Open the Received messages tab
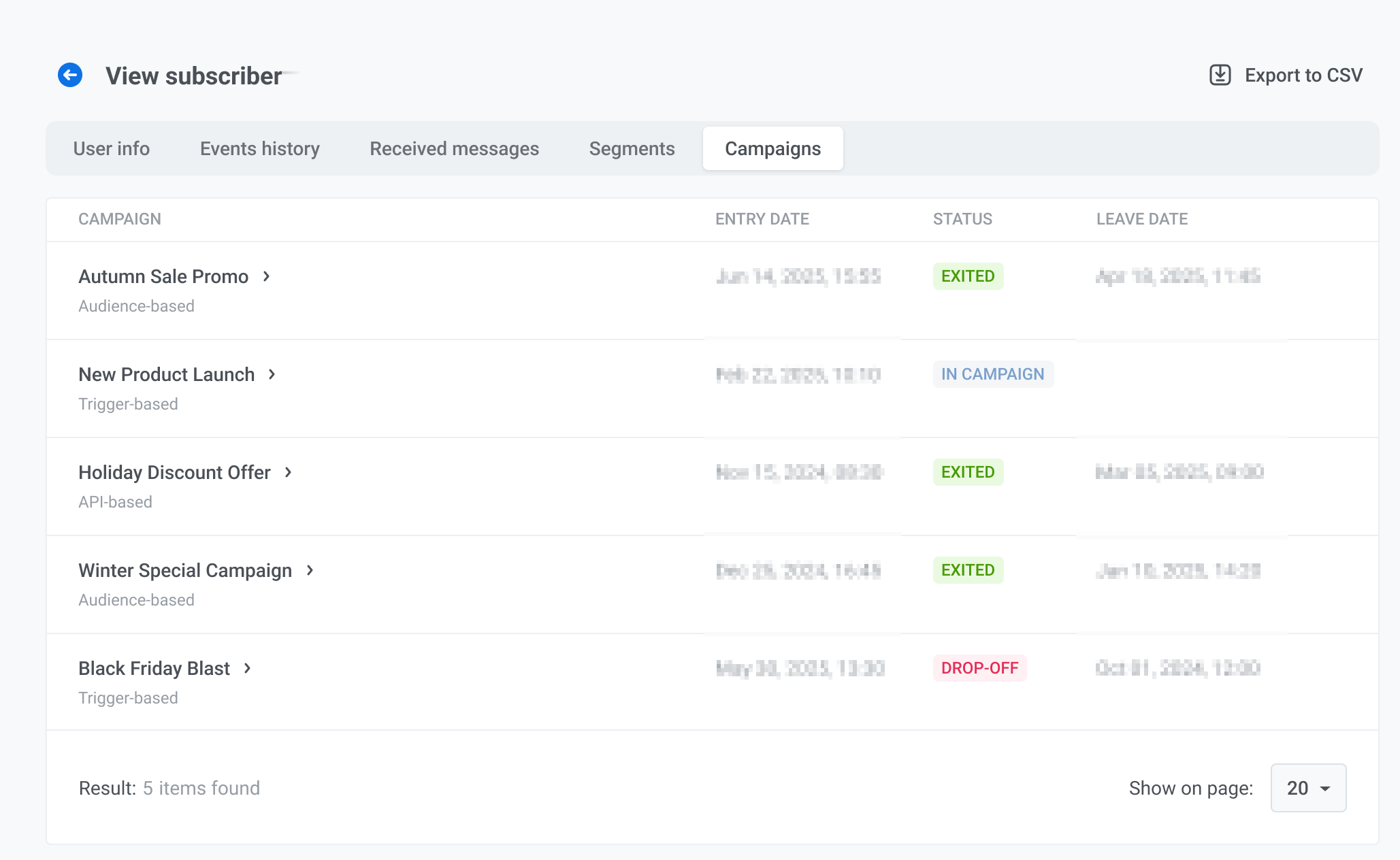This screenshot has height=860, width=1400. click(454, 147)
